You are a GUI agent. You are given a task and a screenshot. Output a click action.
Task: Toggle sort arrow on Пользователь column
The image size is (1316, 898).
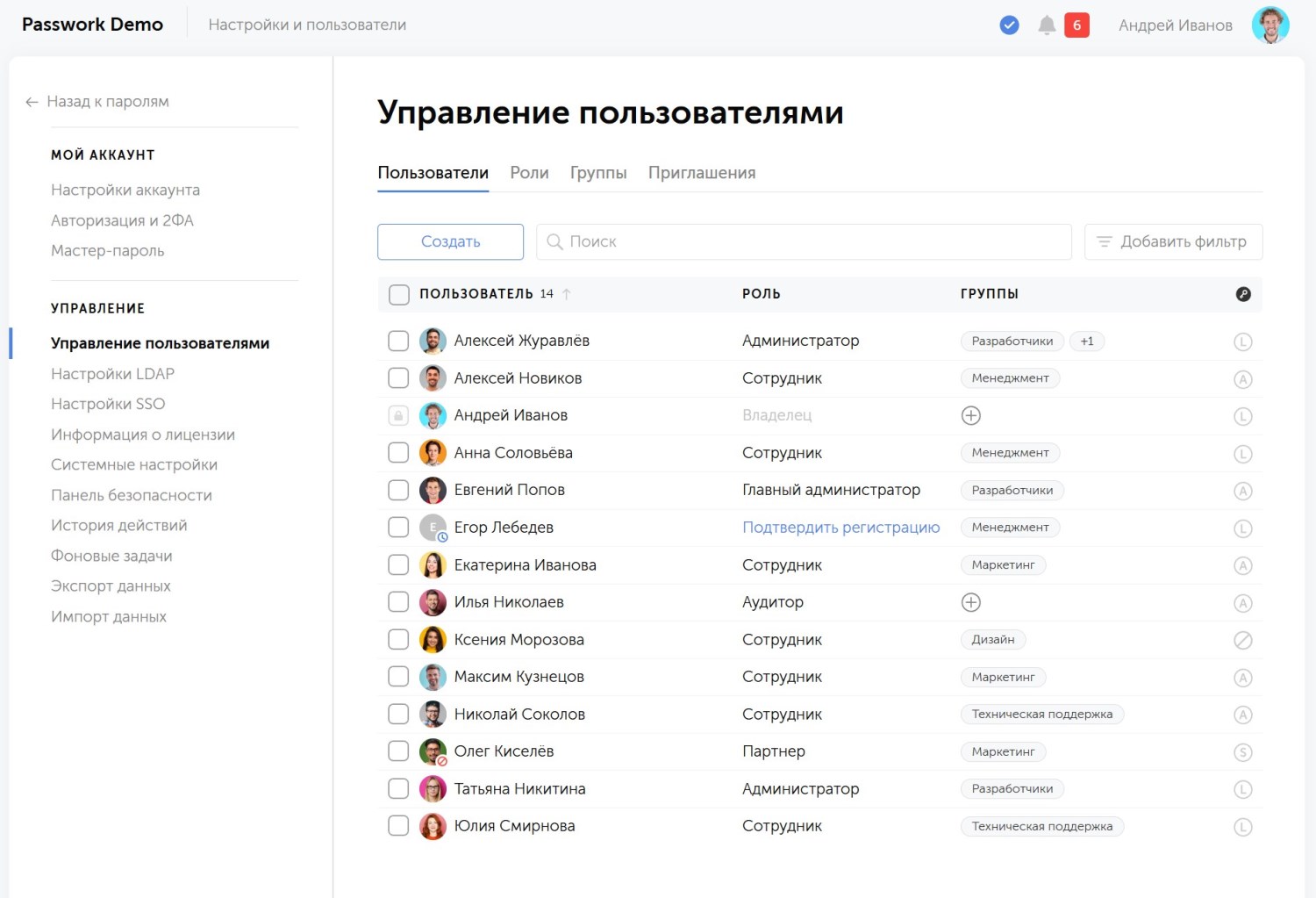click(x=567, y=294)
